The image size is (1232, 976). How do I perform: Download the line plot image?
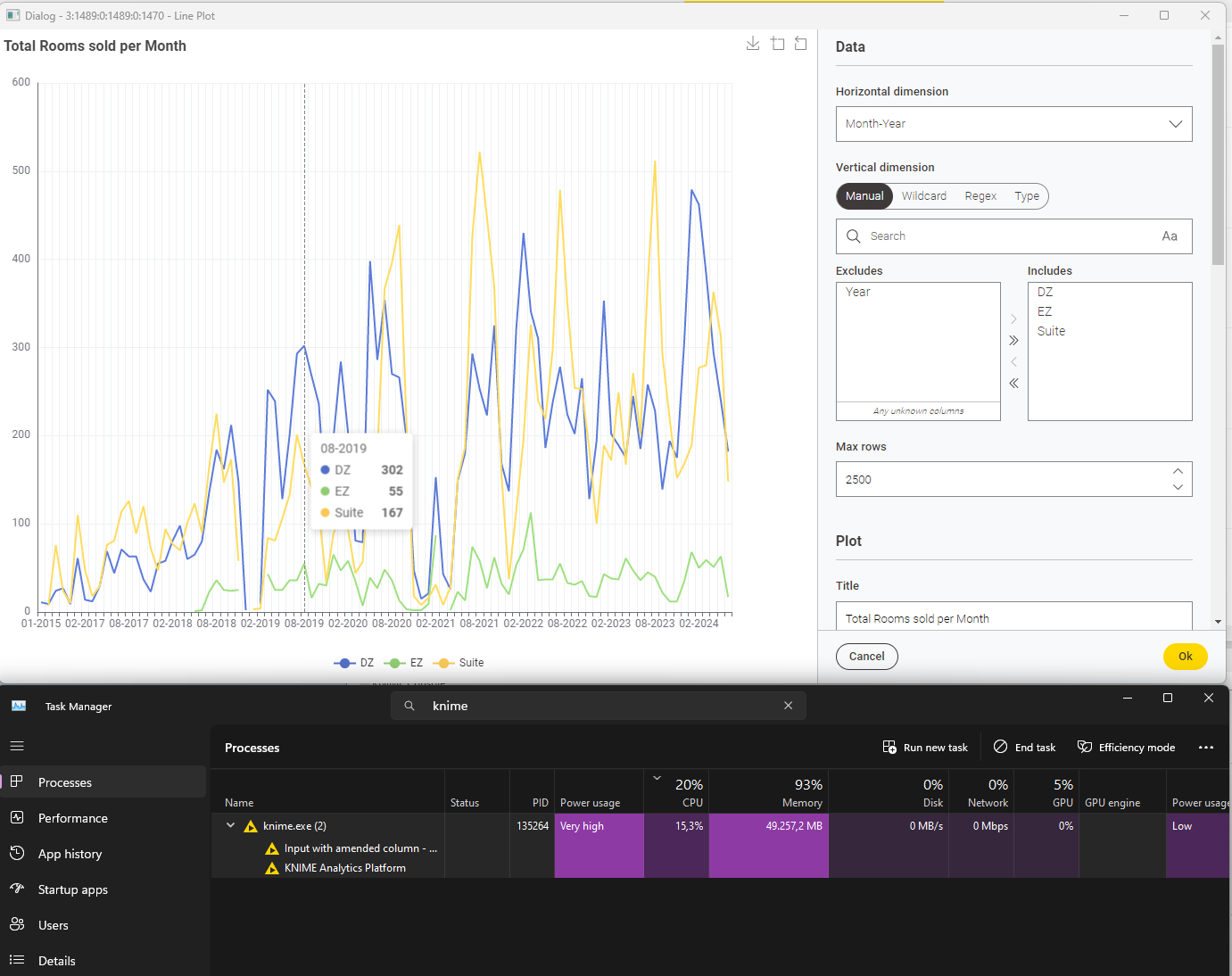752,43
